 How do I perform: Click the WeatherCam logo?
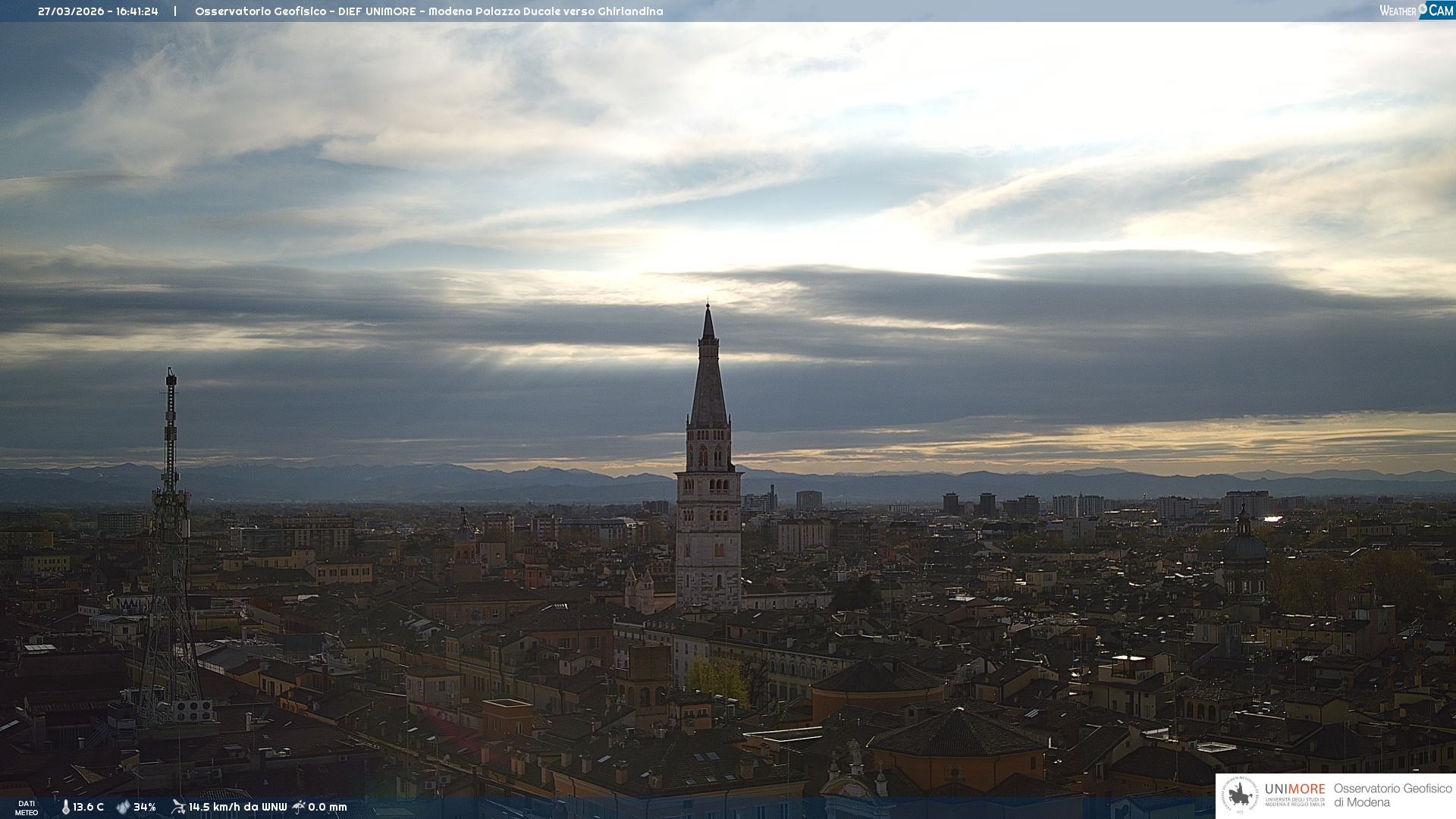point(1416,11)
